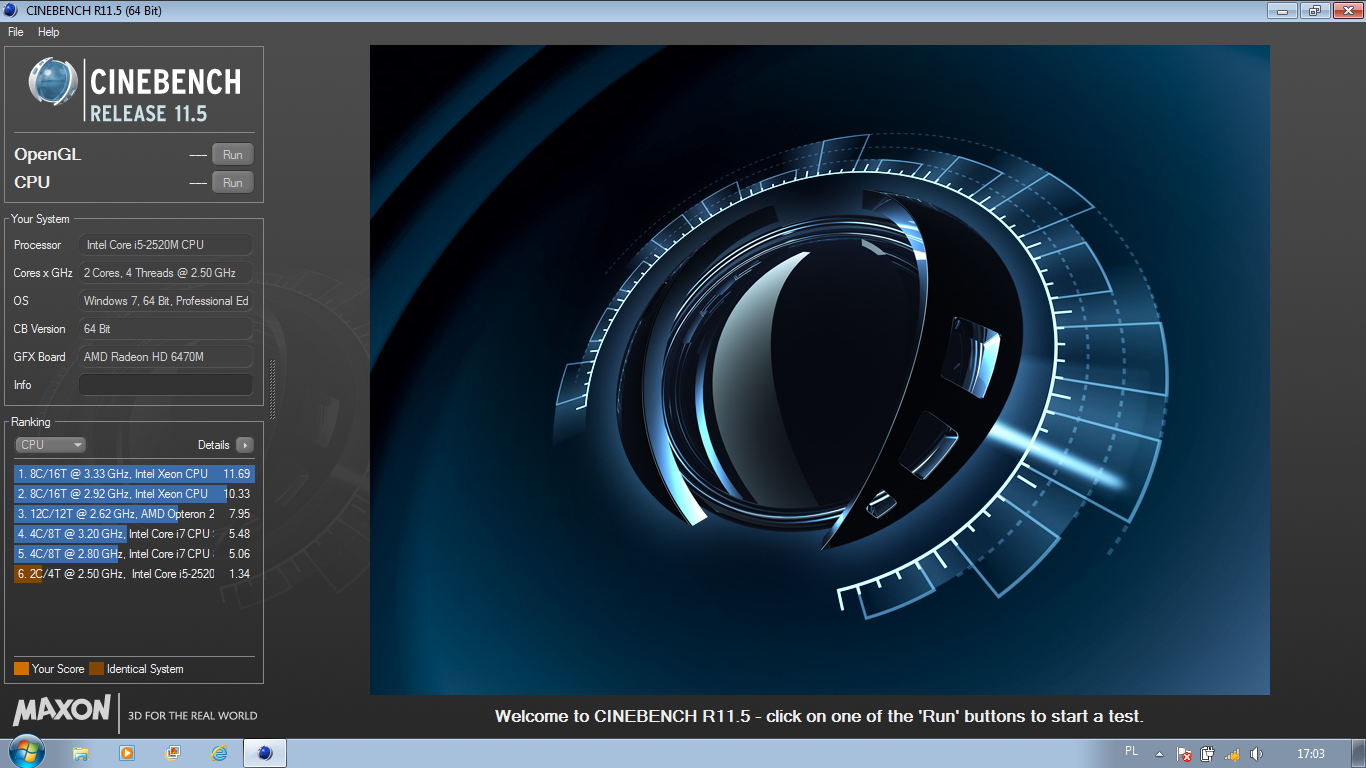Click the volume speaker tray icon

1256,754
